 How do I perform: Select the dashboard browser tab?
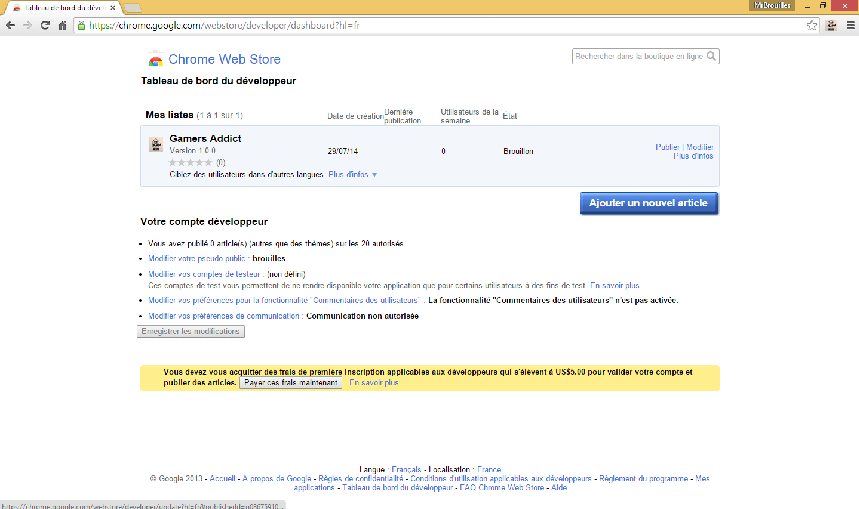[60, 7]
